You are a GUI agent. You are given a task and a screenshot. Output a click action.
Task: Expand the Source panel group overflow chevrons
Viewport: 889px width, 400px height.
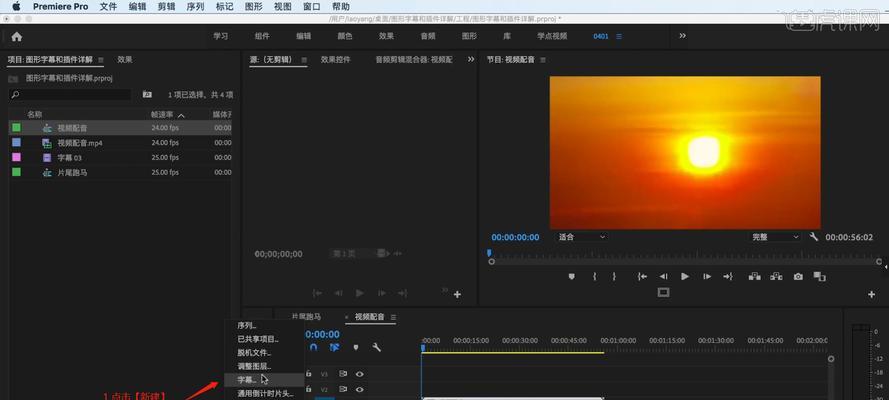(471, 59)
